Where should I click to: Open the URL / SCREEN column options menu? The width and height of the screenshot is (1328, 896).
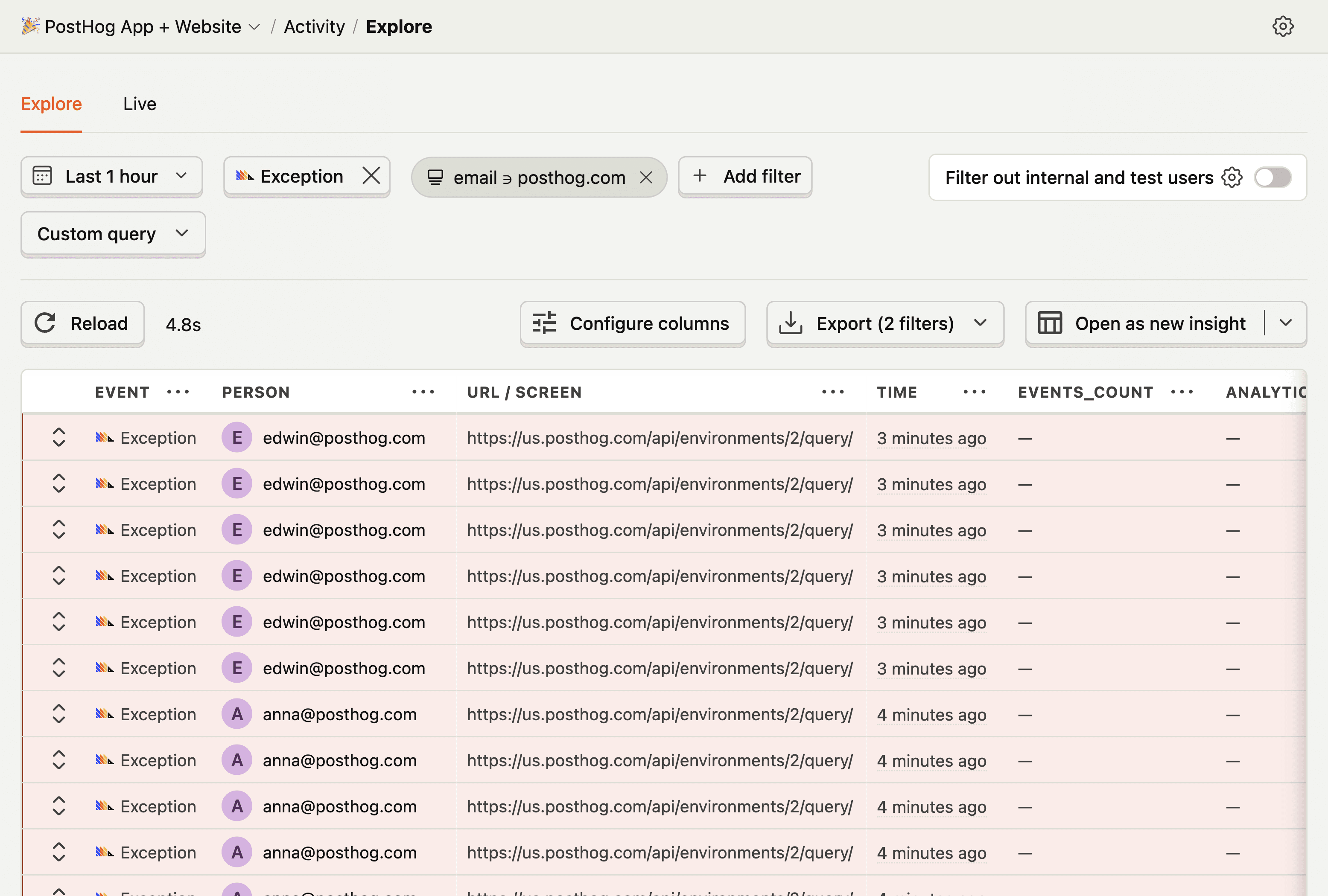[832, 392]
